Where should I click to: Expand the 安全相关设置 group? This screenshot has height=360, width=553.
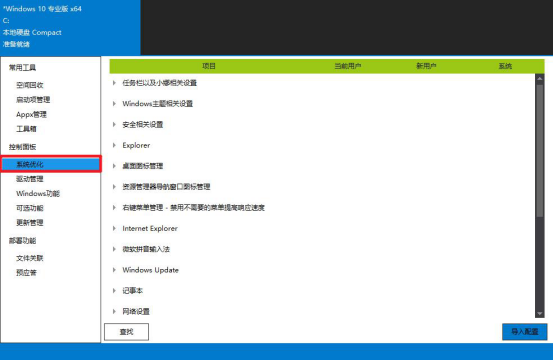pos(114,124)
